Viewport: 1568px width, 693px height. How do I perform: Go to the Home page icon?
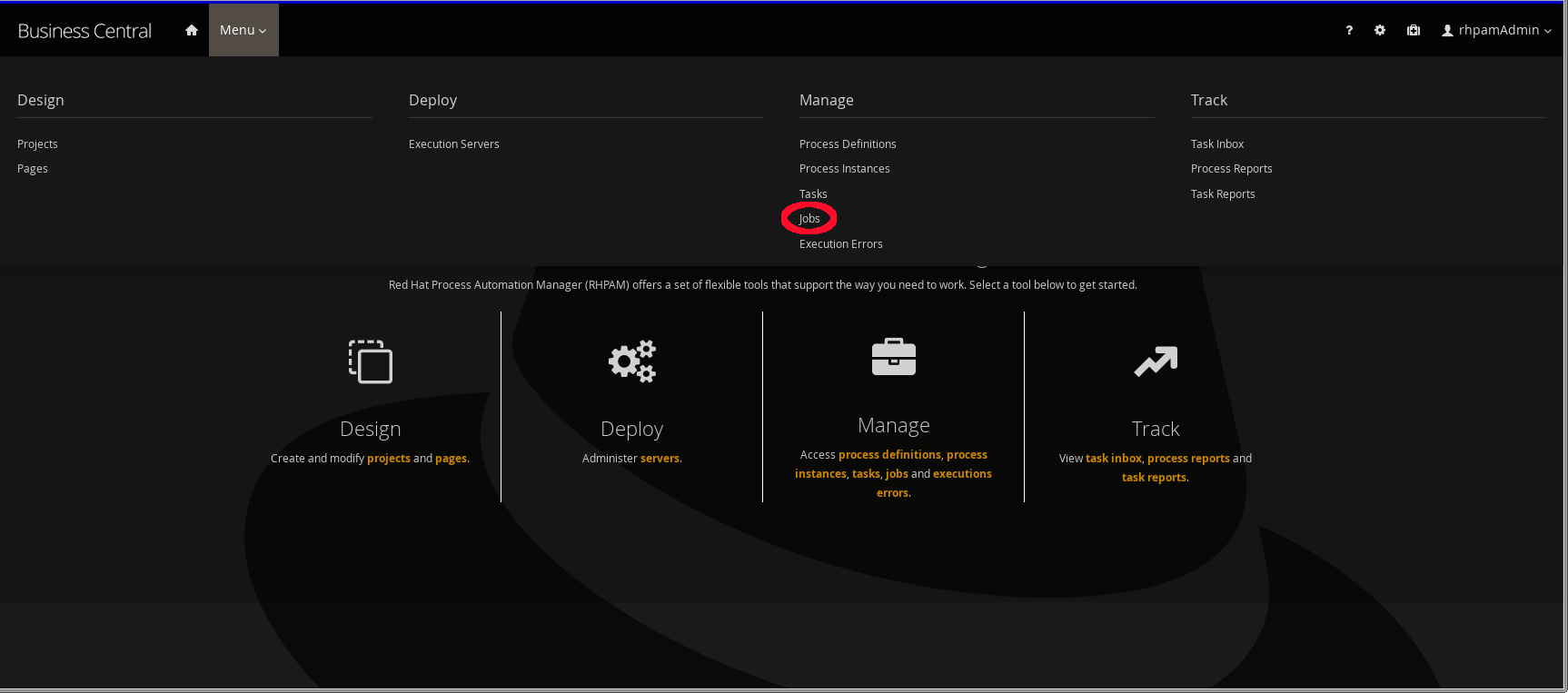pos(191,30)
